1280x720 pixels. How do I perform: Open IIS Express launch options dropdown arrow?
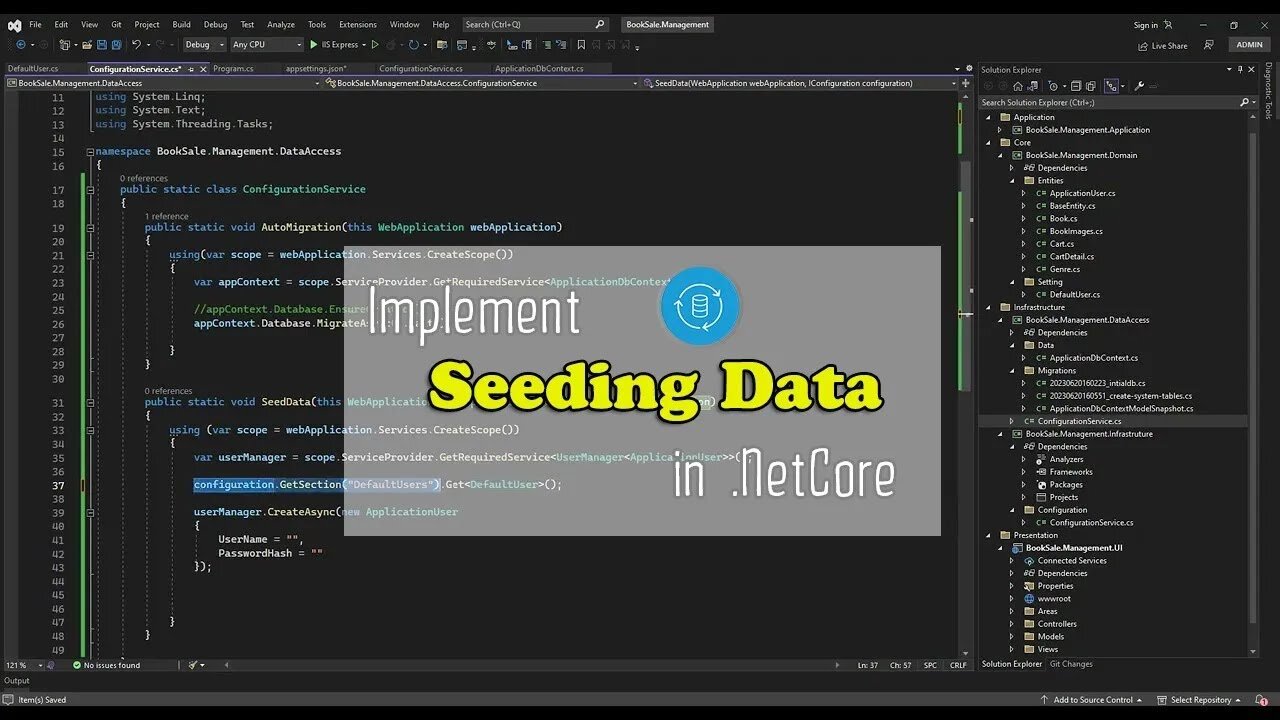tap(364, 45)
